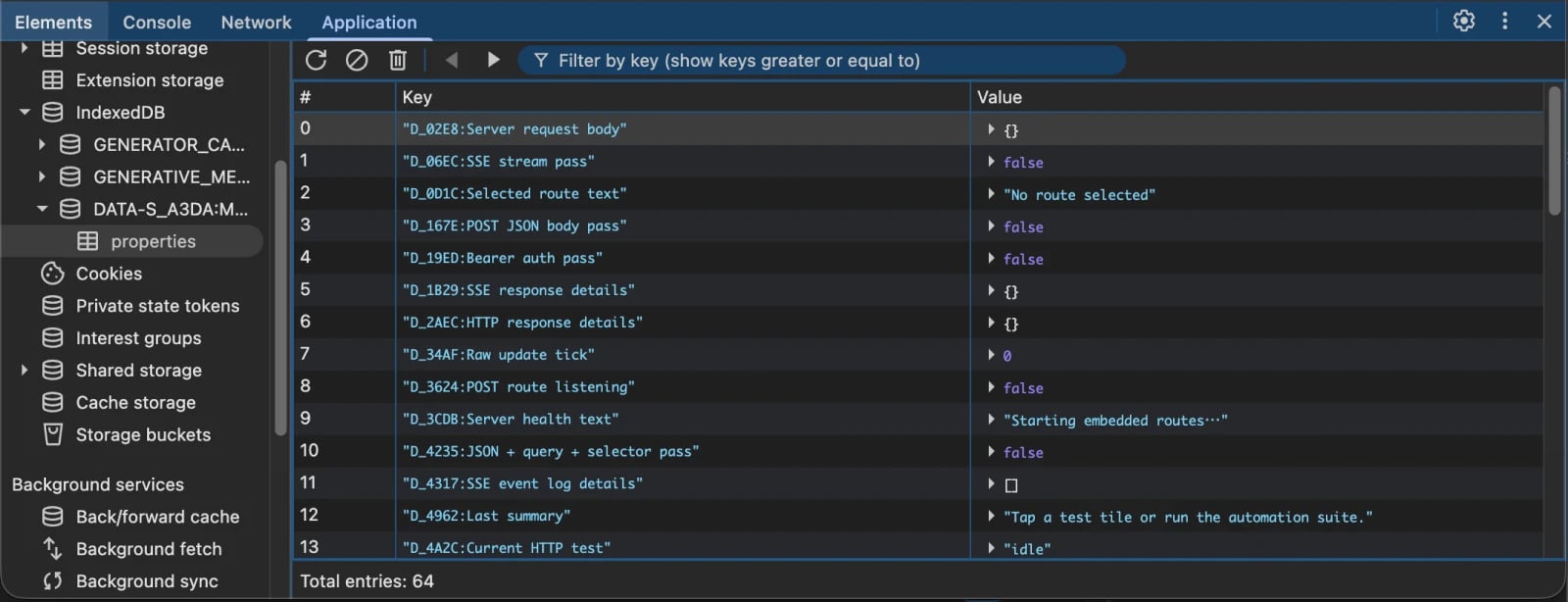The image size is (1568, 602).
Task: Click value "Starting embedded routes…"
Action: tap(1115, 421)
